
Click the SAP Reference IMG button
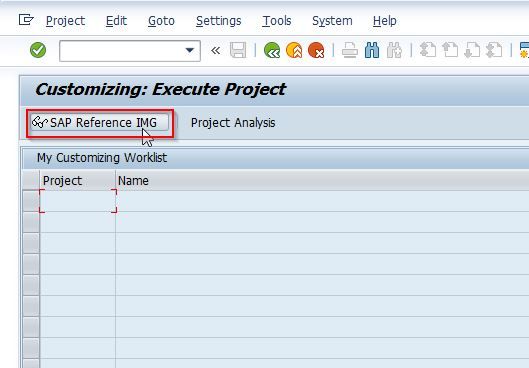(100, 122)
